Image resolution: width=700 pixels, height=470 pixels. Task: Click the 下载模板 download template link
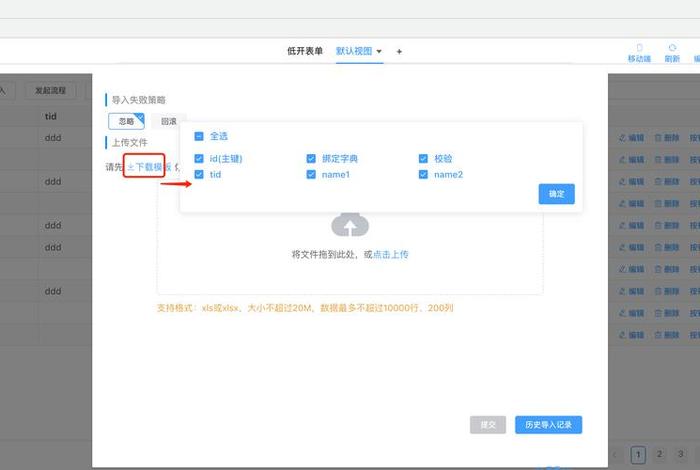(149, 167)
